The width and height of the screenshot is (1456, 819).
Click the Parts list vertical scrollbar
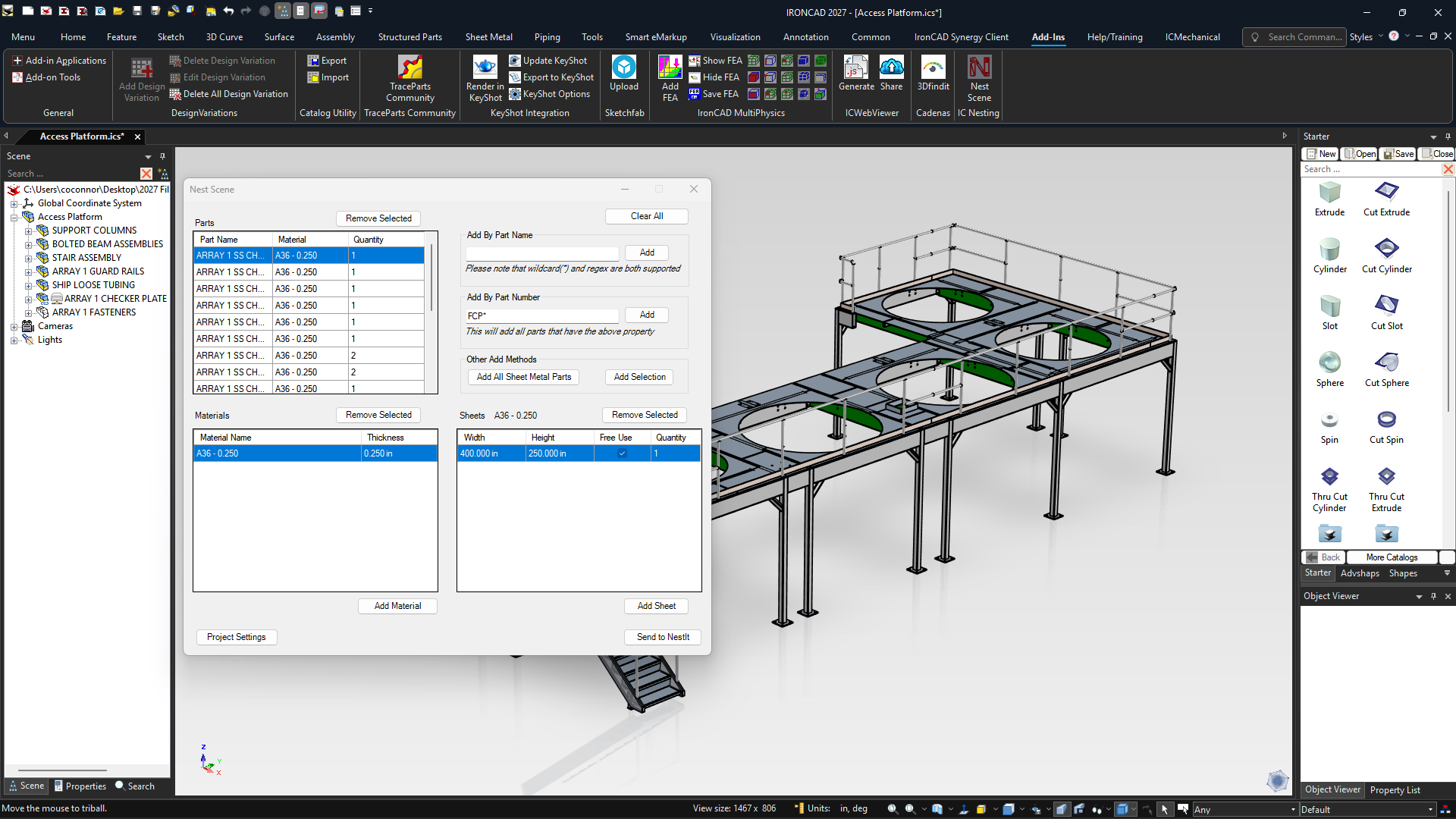431,278
